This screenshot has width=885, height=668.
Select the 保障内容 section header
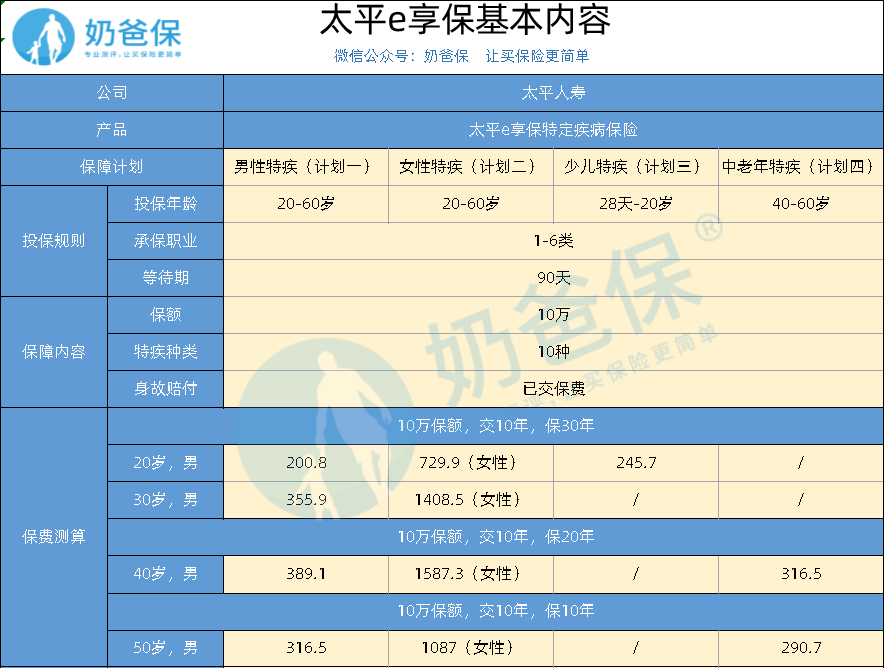tap(54, 352)
